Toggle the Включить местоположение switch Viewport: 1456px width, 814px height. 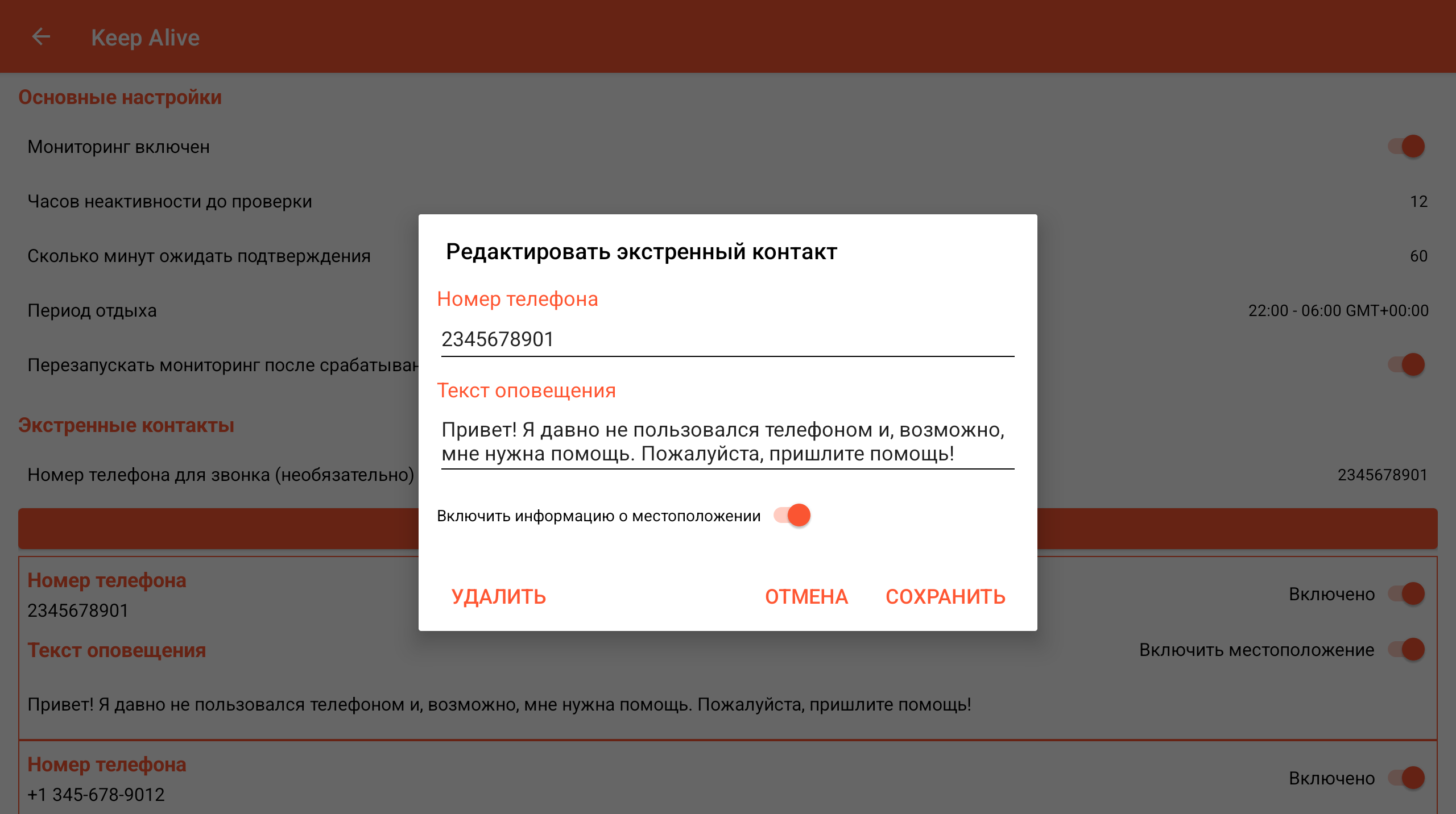tap(1406, 650)
